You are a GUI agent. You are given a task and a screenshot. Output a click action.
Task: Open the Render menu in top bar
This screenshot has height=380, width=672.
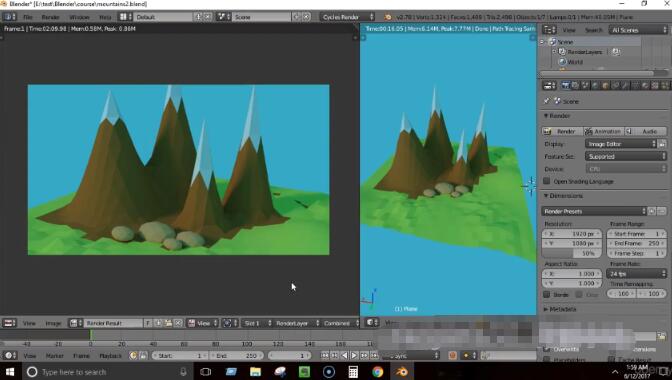[x=50, y=17]
